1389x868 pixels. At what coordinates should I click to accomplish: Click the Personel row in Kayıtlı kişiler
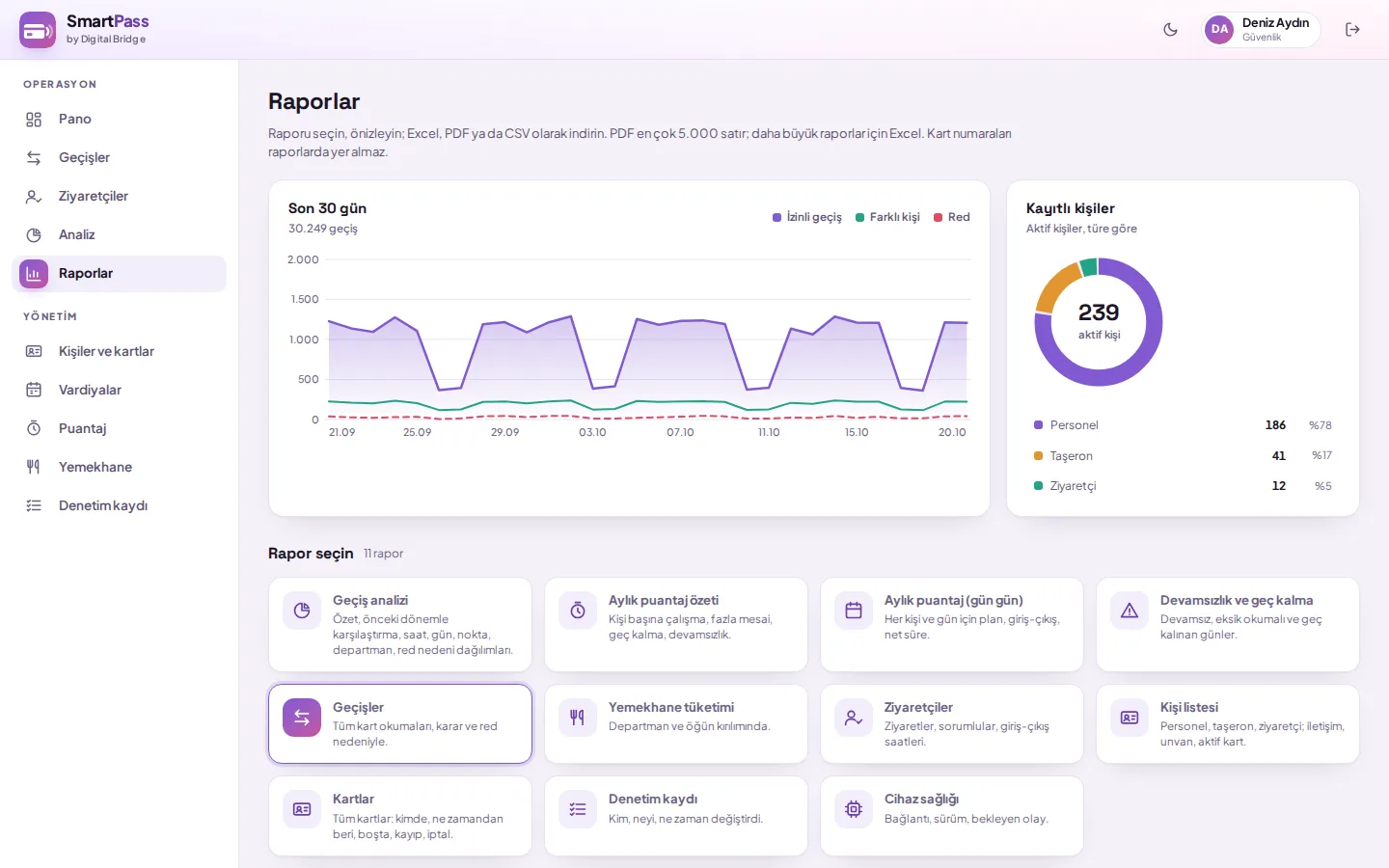[1183, 425]
